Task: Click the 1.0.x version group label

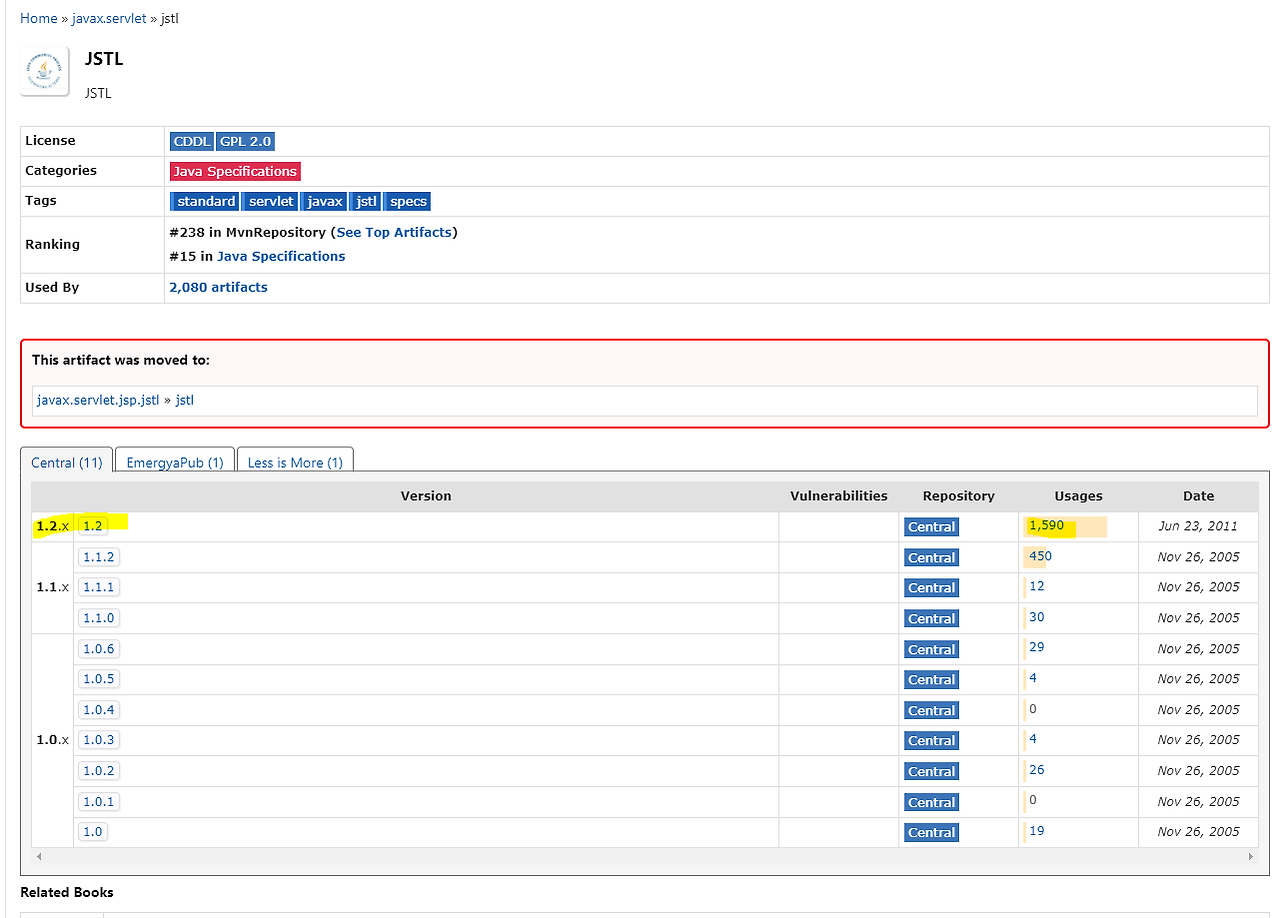Action: pyautogui.click(x=52, y=740)
